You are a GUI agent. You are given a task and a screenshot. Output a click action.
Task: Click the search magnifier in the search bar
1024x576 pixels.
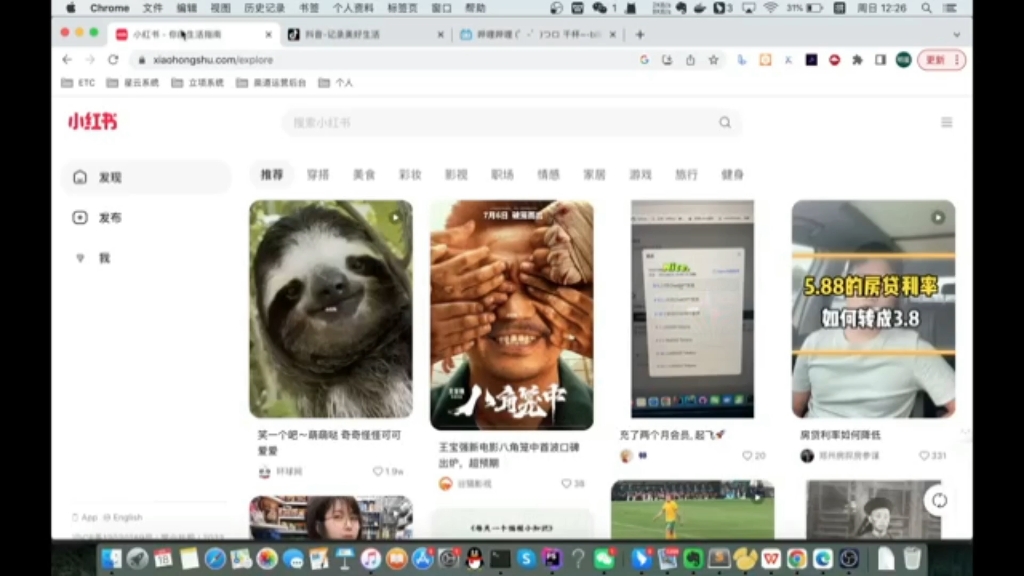(x=724, y=122)
